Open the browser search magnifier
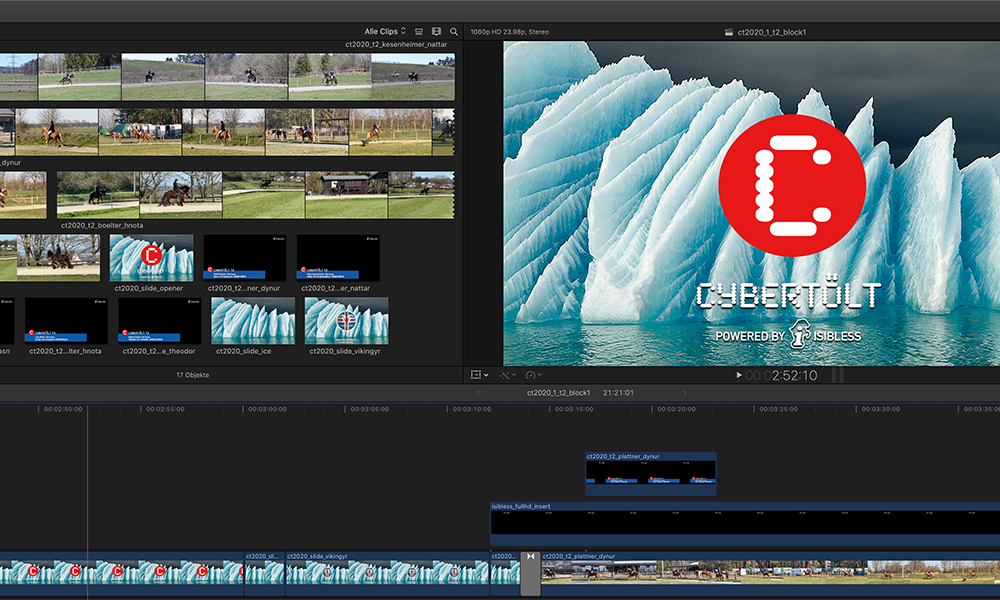The height and width of the screenshot is (600, 1000). tap(454, 31)
